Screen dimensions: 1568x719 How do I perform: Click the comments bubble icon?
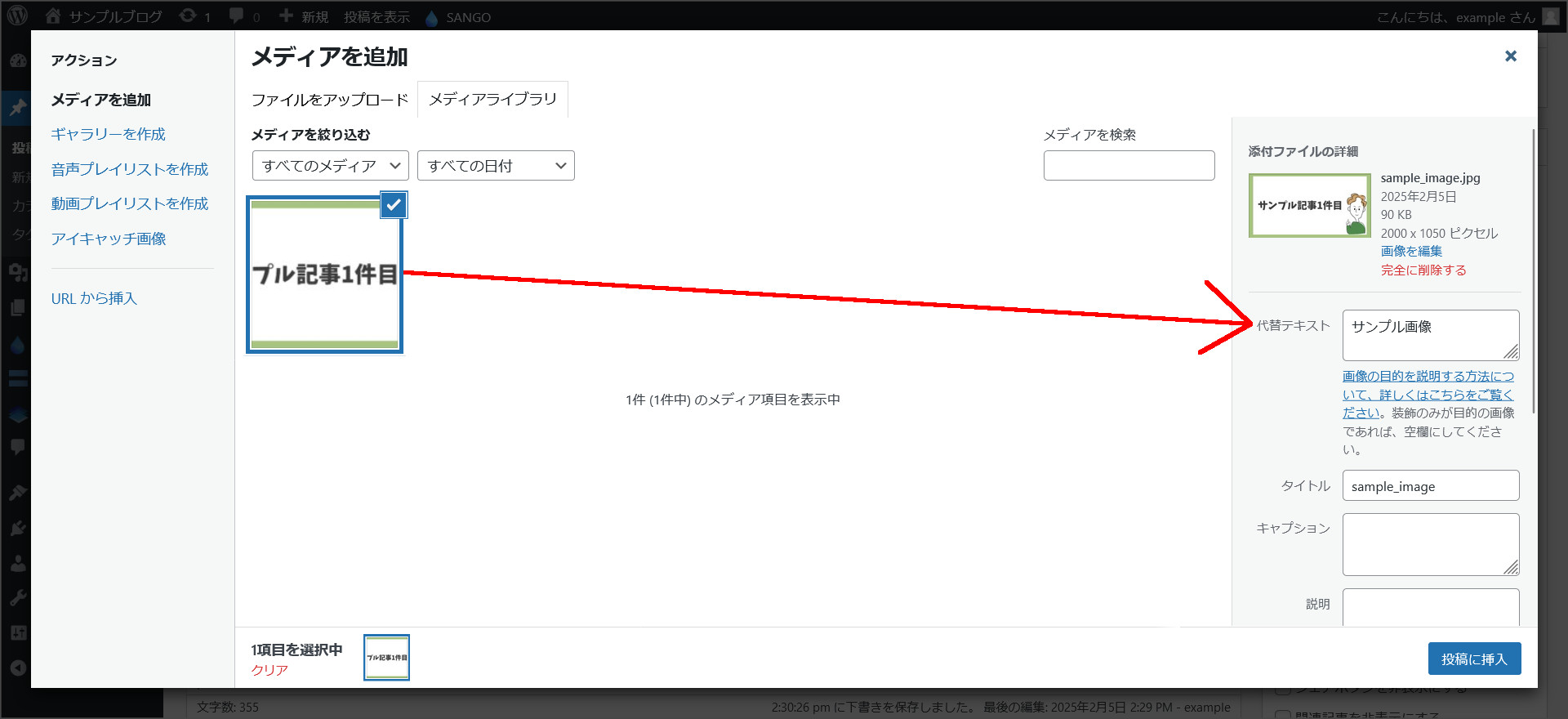coord(237,16)
